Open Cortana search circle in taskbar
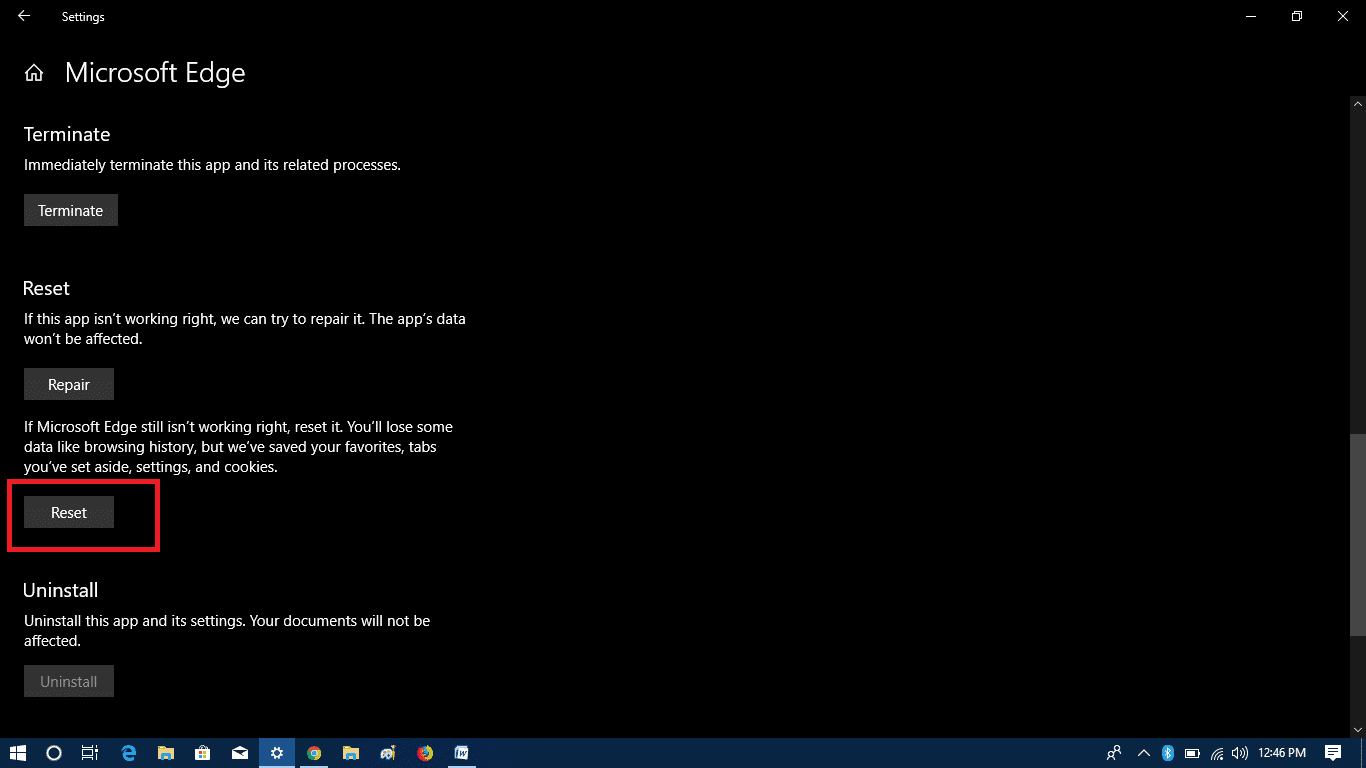 (54, 753)
